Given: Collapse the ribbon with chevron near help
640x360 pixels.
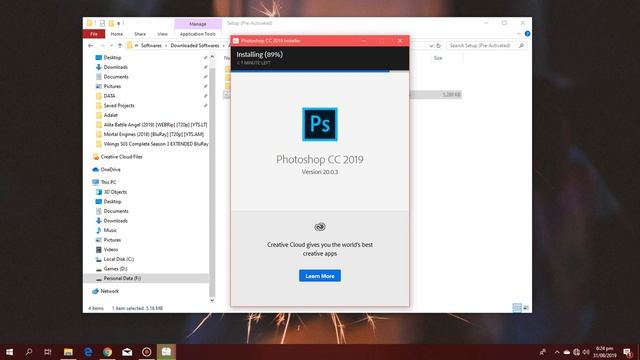Looking at the screenshot, I should 519,34.
